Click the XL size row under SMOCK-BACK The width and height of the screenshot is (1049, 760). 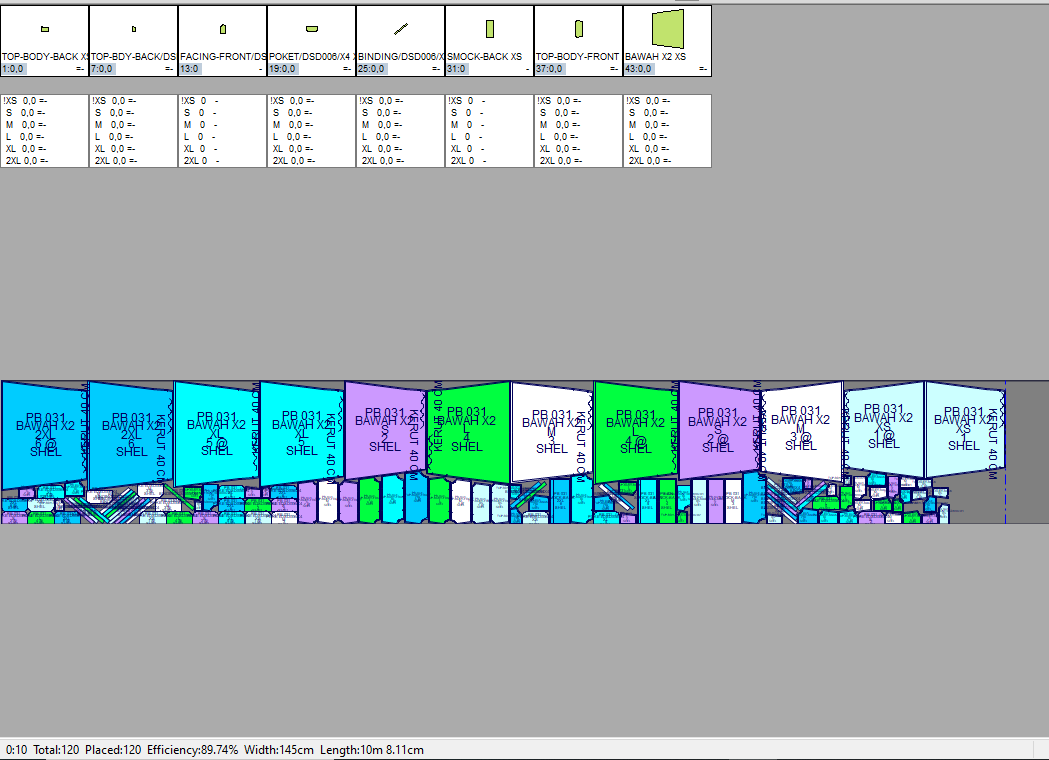[465, 148]
